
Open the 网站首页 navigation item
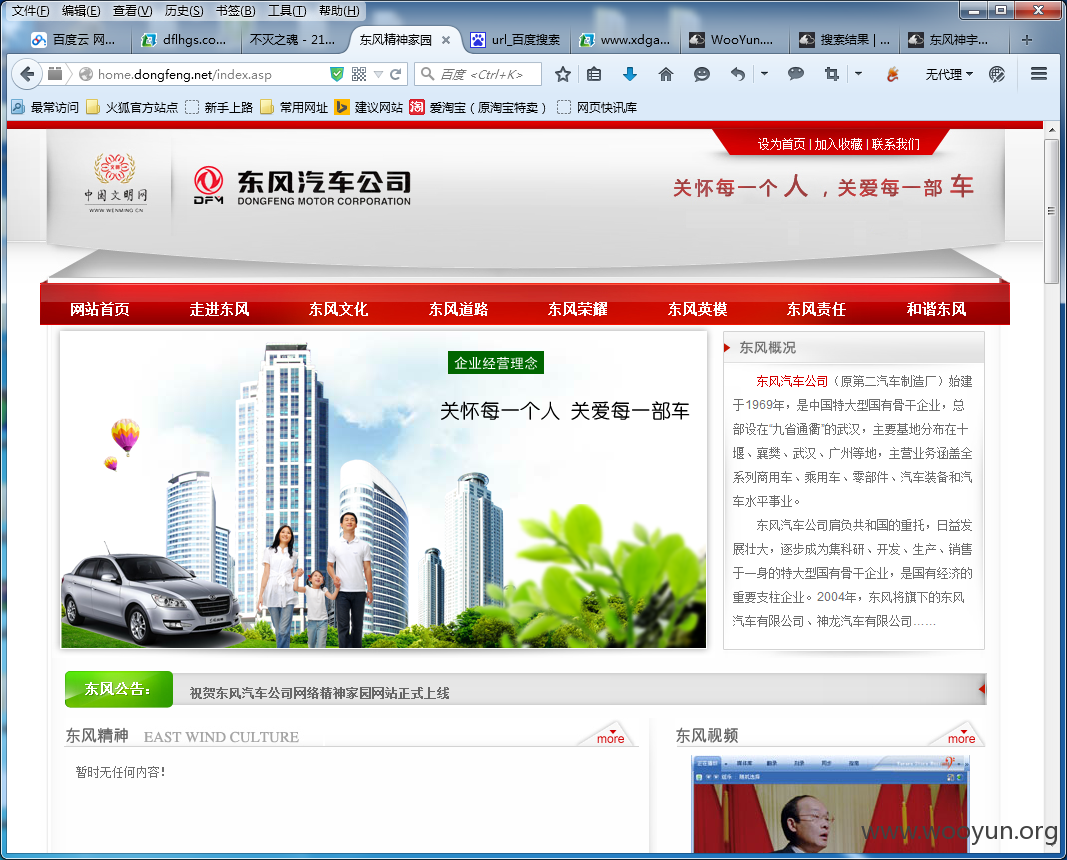pyautogui.click(x=100, y=309)
